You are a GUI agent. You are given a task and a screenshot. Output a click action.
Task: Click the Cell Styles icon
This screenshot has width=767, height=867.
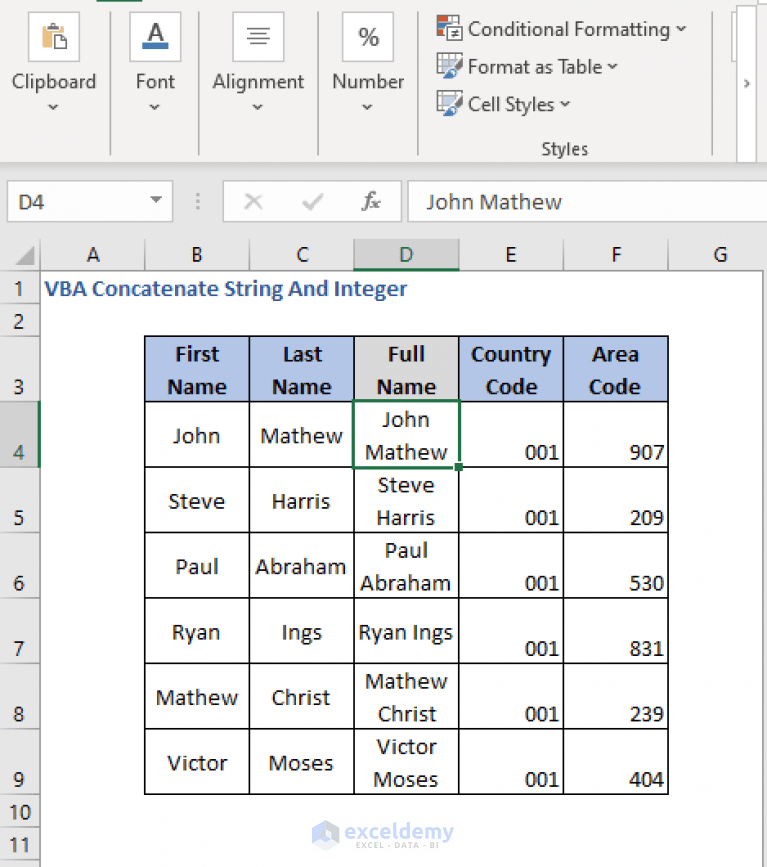tap(449, 104)
